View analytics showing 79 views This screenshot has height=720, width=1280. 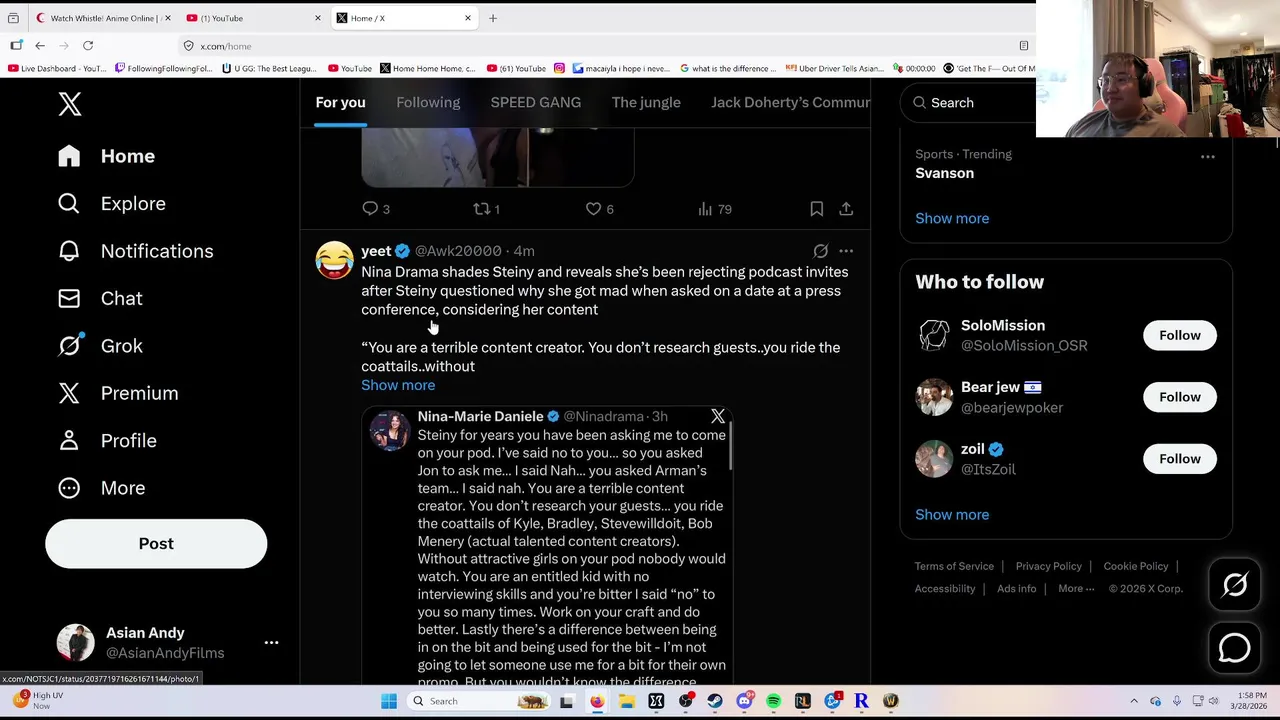point(715,209)
